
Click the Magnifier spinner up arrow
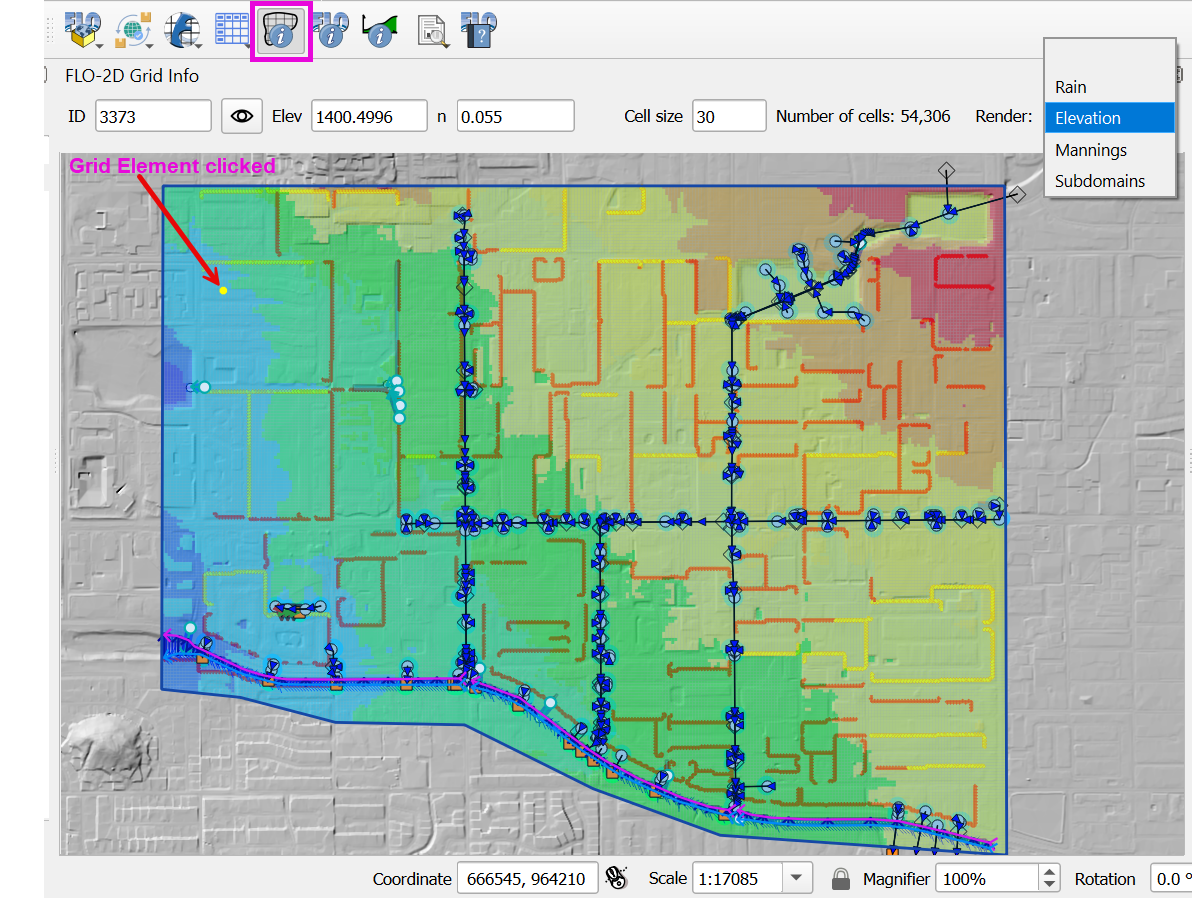click(x=1049, y=873)
